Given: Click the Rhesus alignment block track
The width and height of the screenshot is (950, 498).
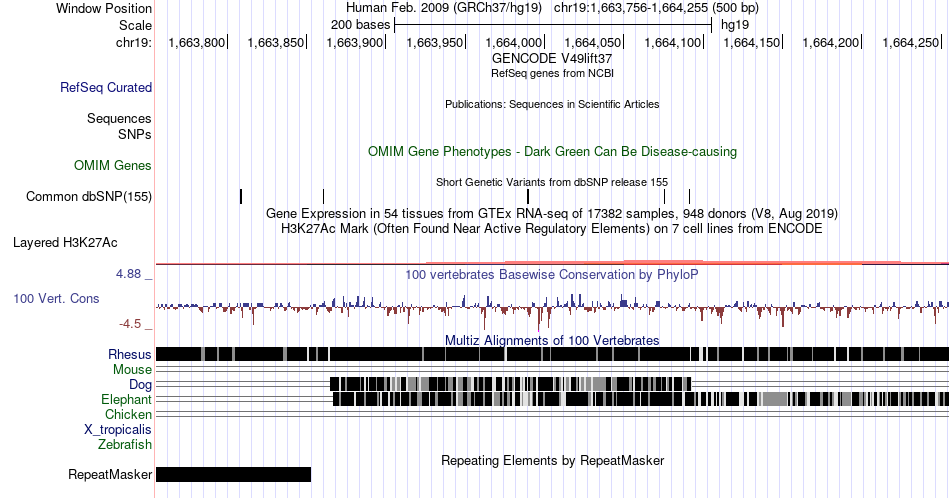Looking at the screenshot, I should coord(552,354).
